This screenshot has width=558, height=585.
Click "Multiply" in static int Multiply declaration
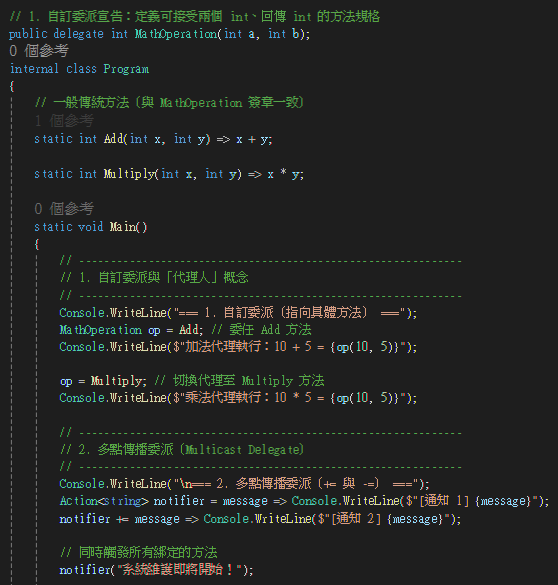pos(129,174)
